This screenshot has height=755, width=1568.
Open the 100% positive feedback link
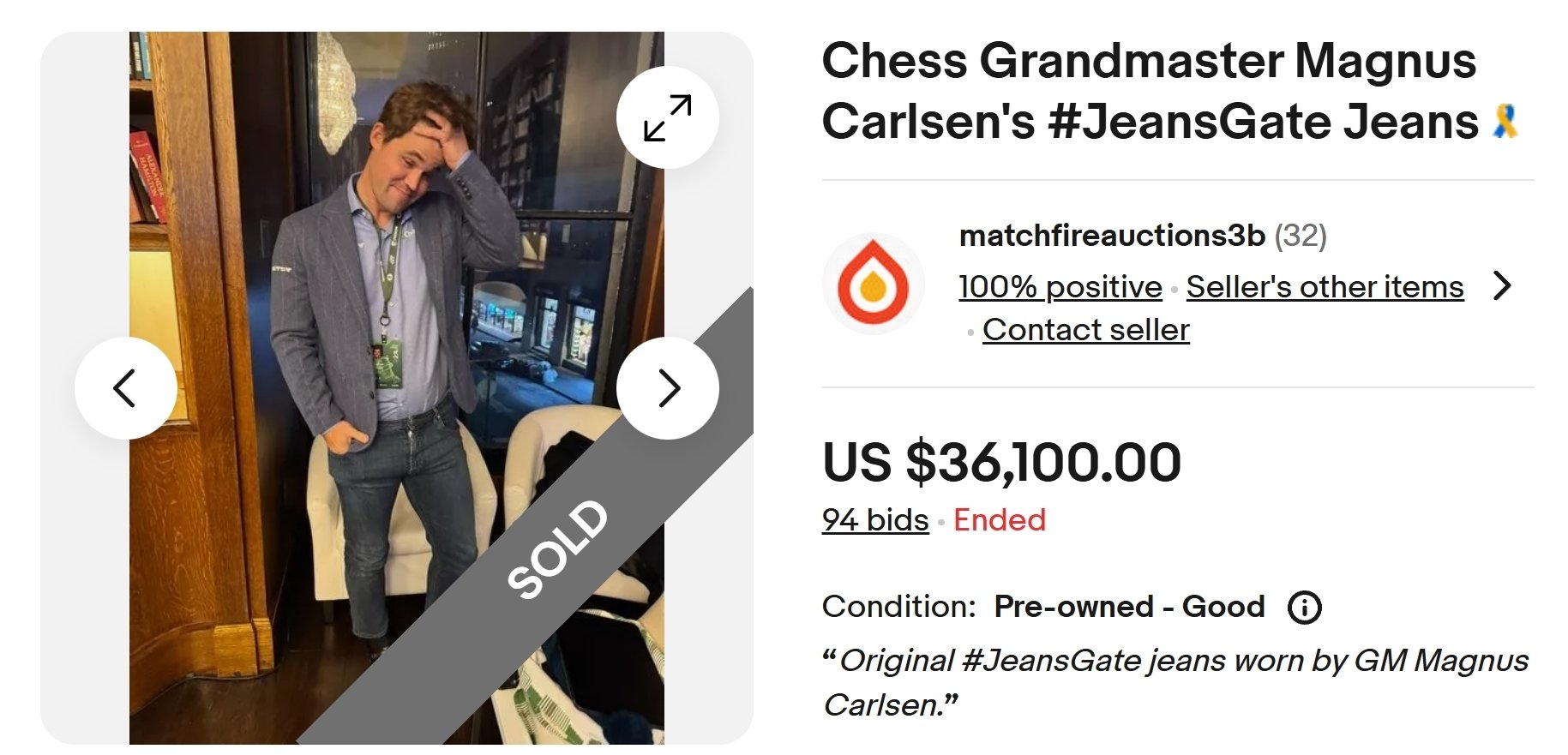pos(1060,287)
